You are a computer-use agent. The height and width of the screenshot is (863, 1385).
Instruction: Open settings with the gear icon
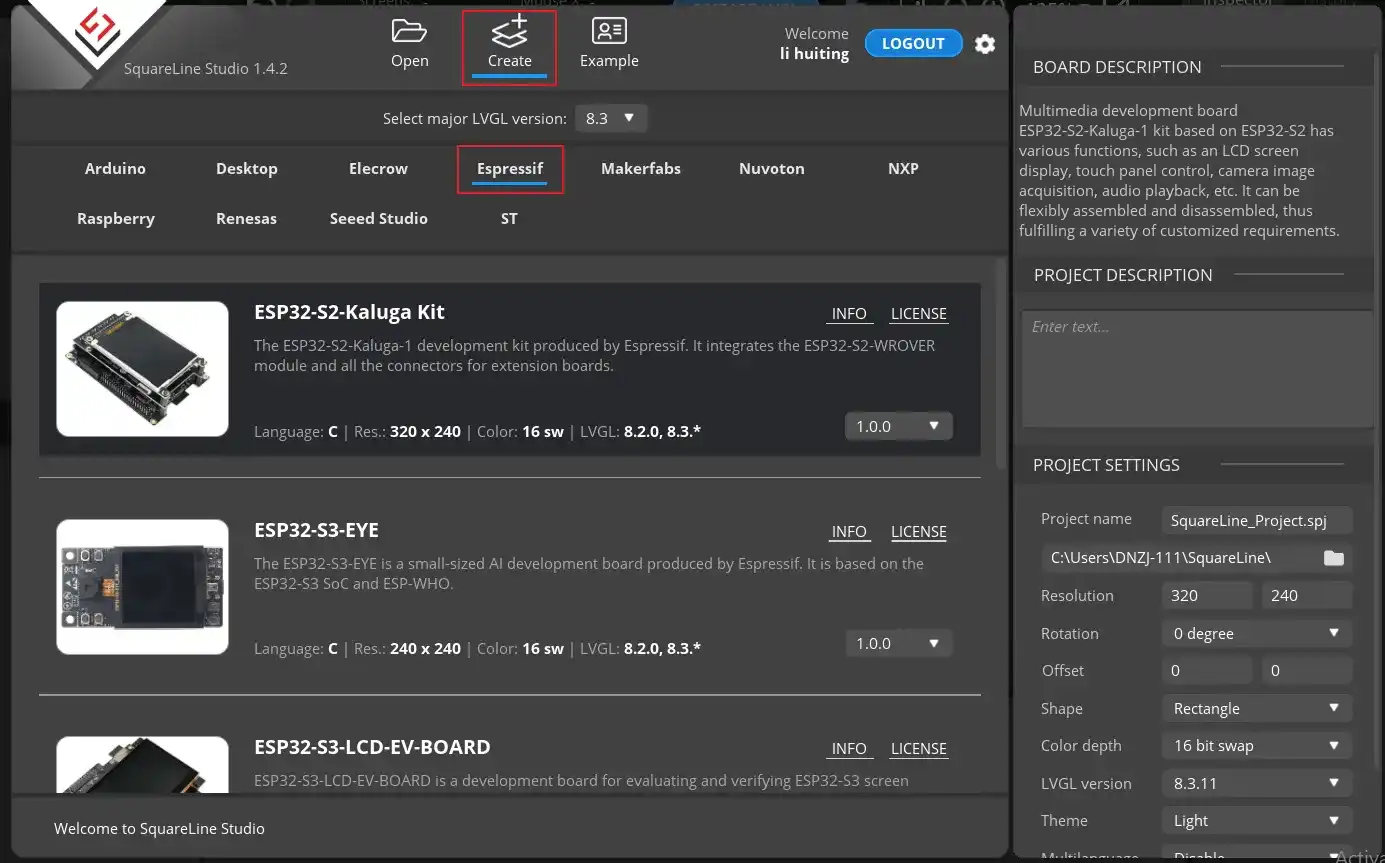(985, 44)
